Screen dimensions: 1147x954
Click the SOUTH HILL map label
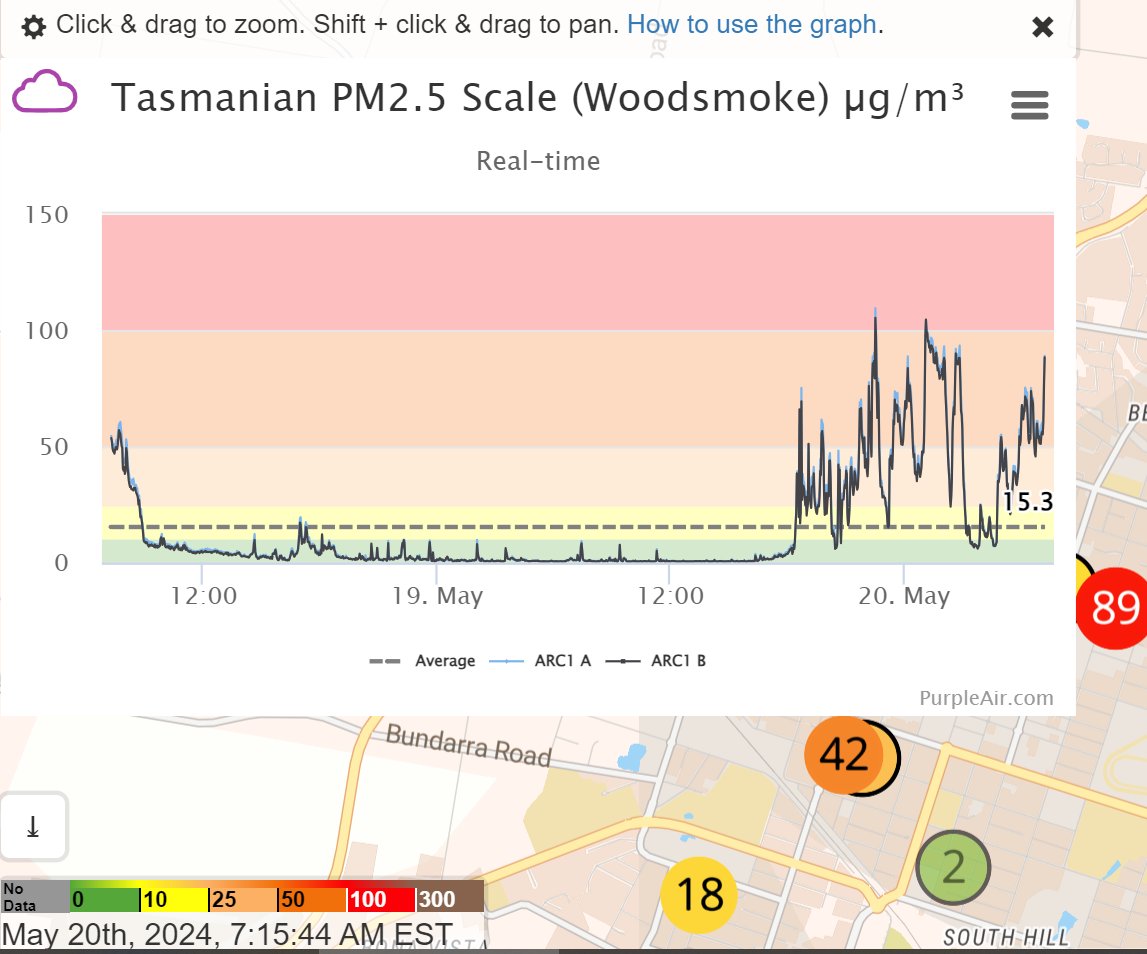[x=1006, y=937]
